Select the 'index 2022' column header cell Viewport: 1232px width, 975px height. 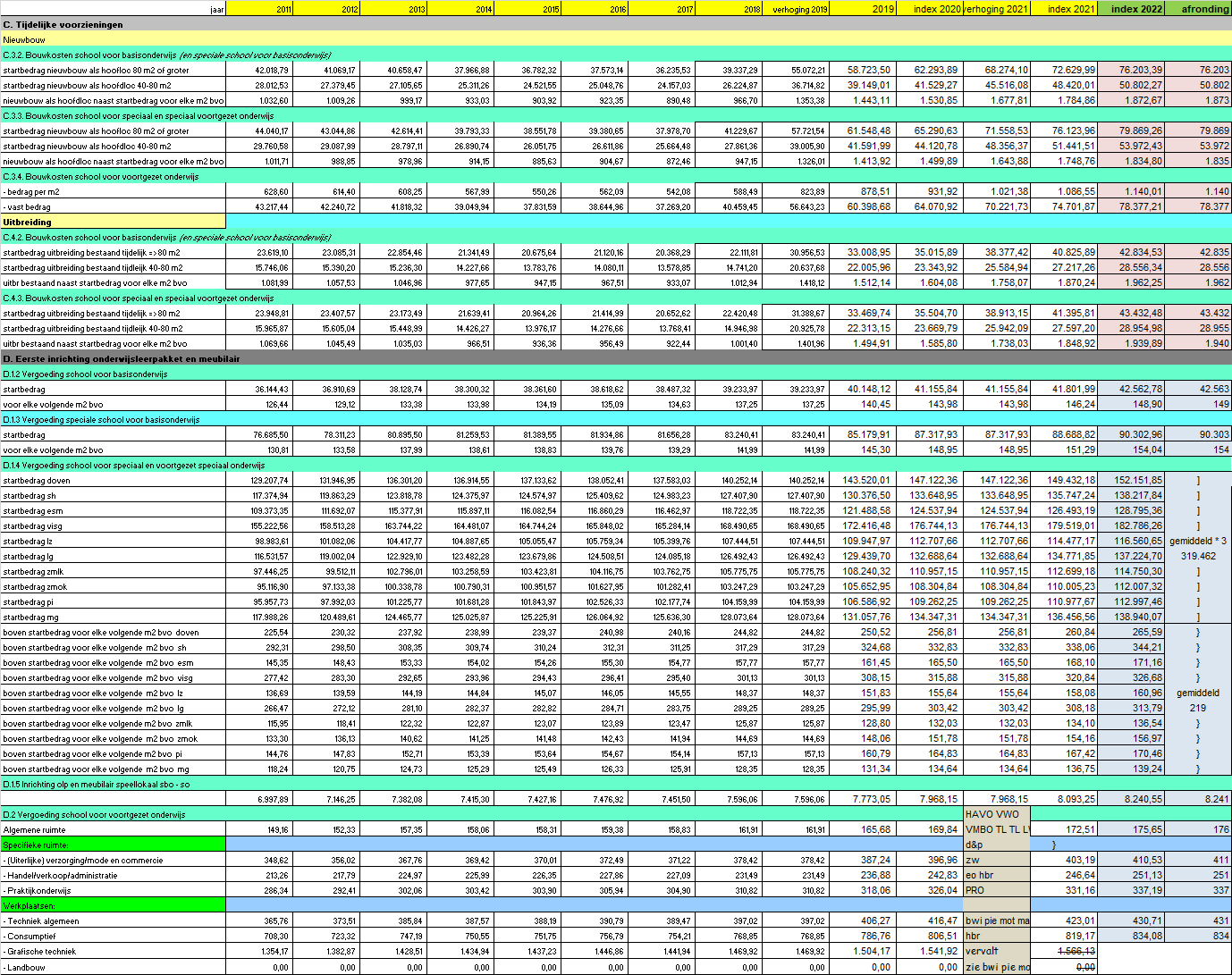1131,8
